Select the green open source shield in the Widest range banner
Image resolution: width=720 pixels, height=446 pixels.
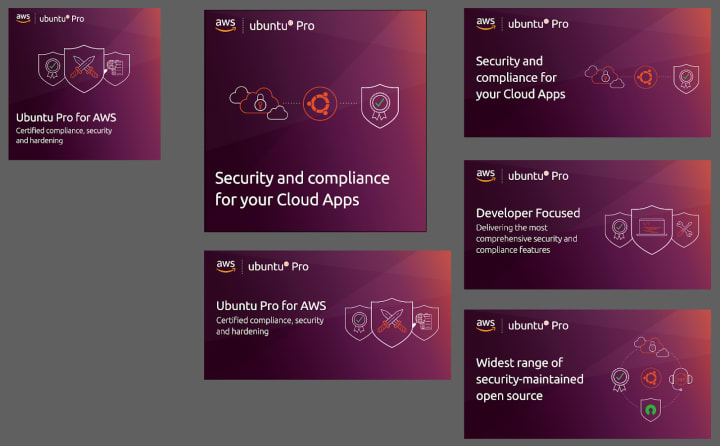click(x=651, y=409)
